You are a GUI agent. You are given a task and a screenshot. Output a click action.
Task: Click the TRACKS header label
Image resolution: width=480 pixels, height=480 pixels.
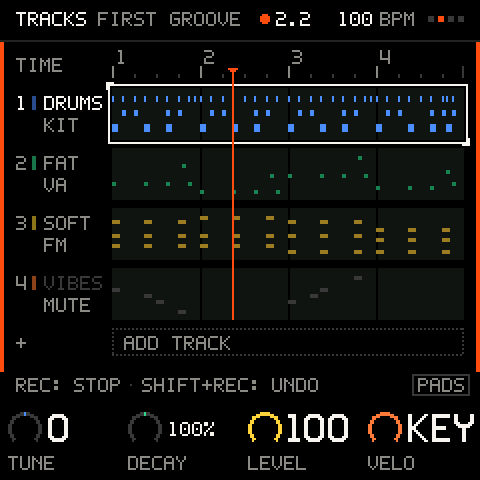click(x=51, y=19)
